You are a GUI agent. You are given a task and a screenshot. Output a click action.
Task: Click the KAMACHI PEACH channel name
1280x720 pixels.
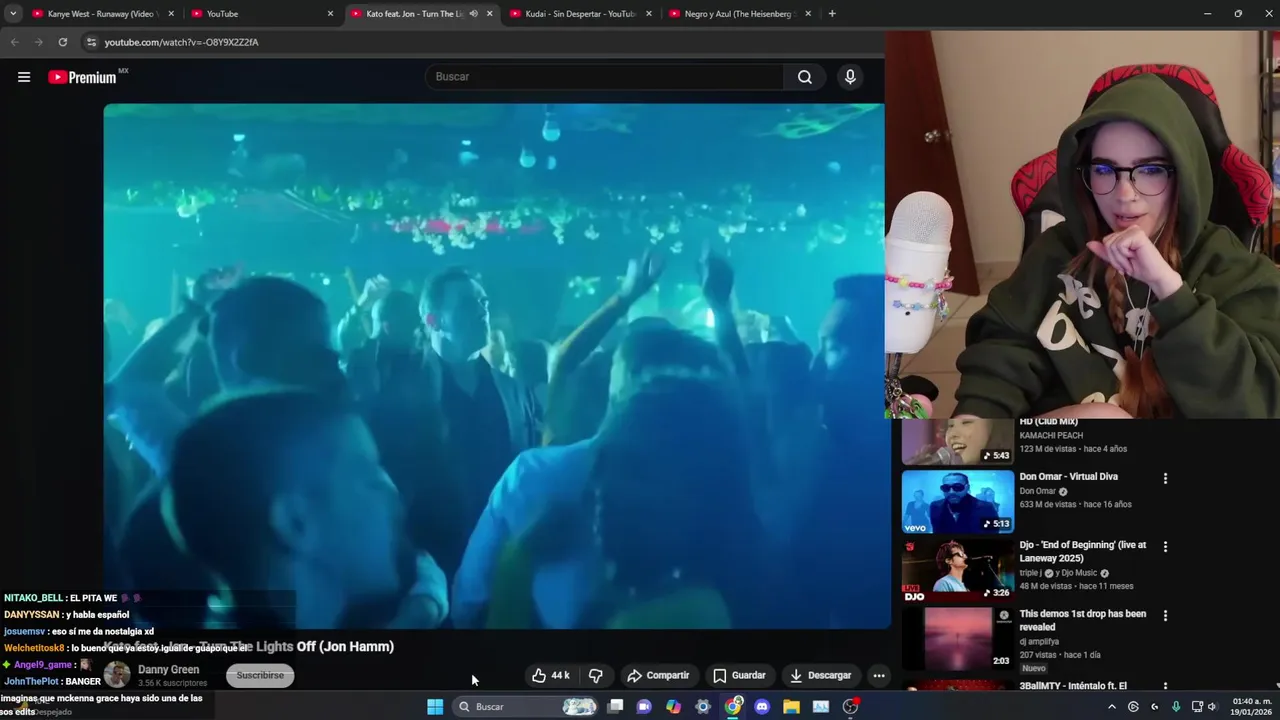point(1051,436)
